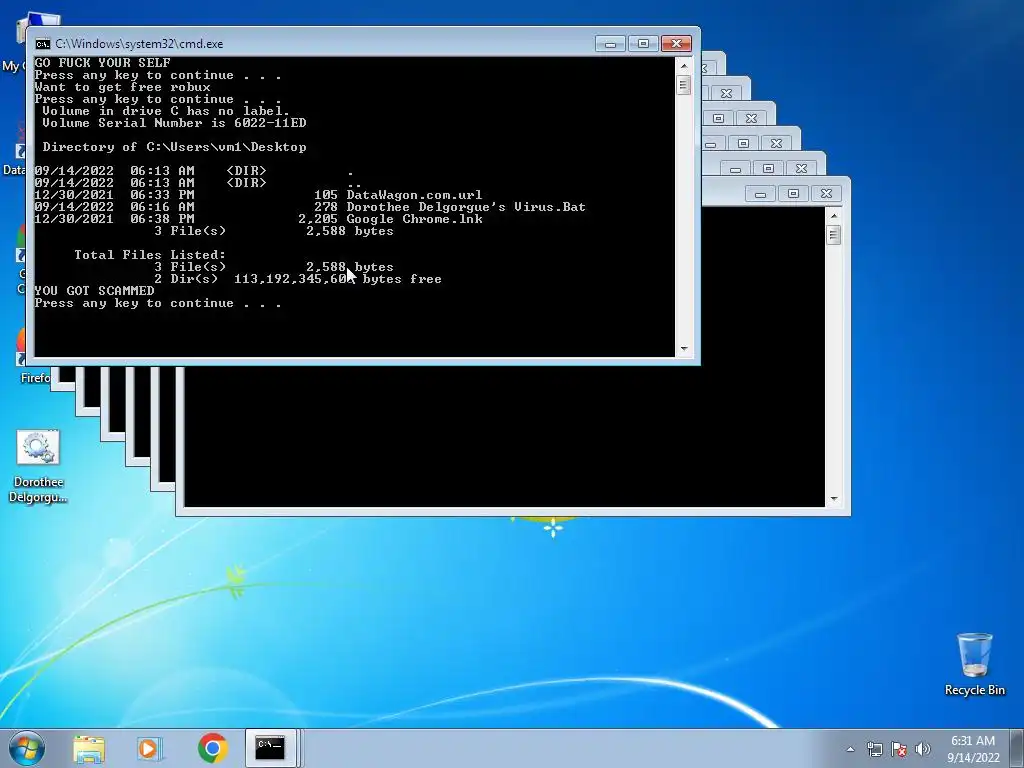
Task: Open the volume speaker tray icon
Action: click(x=923, y=749)
